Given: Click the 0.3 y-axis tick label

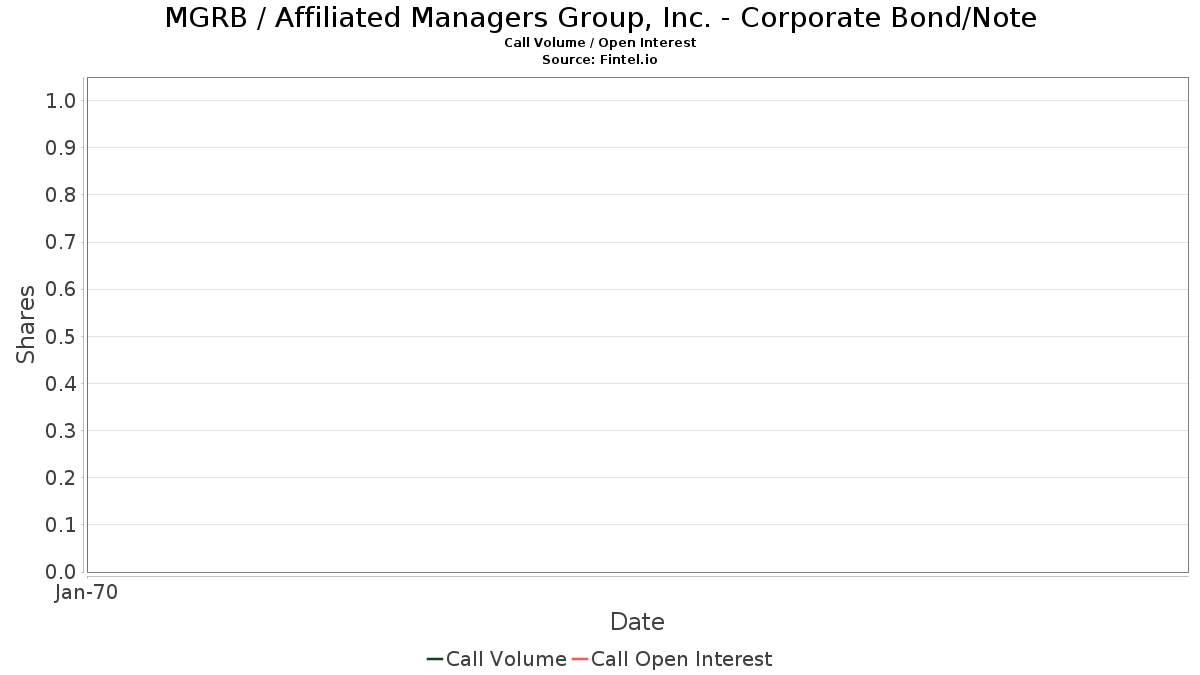Looking at the screenshot, I should 61,431.
